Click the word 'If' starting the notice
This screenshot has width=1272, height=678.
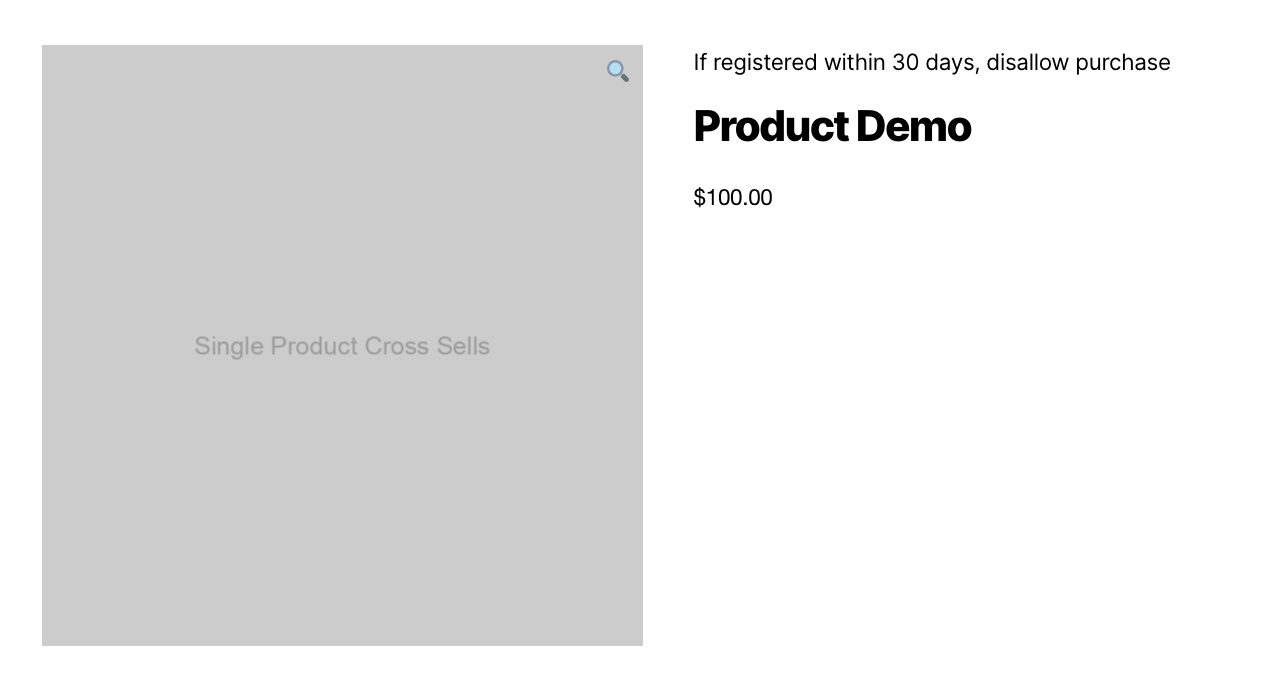(x=700, y=62)
